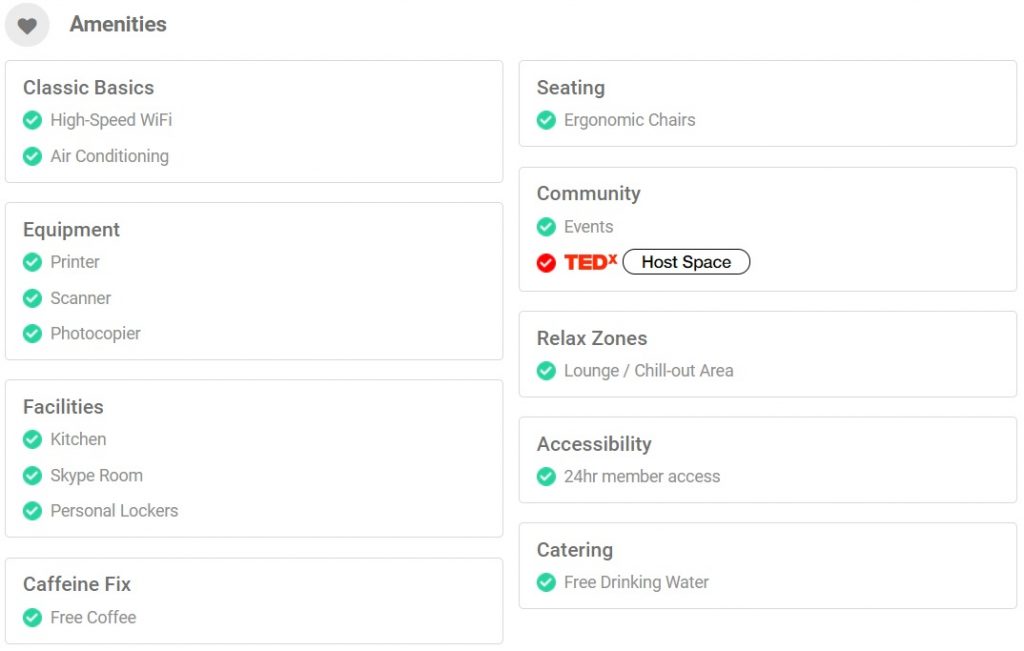
Task: Click the Host Space button
Action: [686, 262]
